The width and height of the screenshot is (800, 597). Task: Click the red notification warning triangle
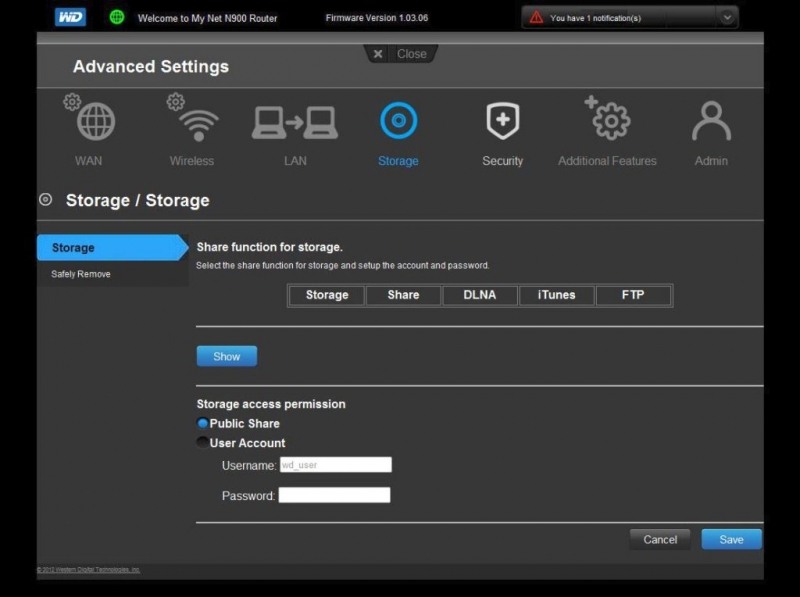tap(536, 18)
